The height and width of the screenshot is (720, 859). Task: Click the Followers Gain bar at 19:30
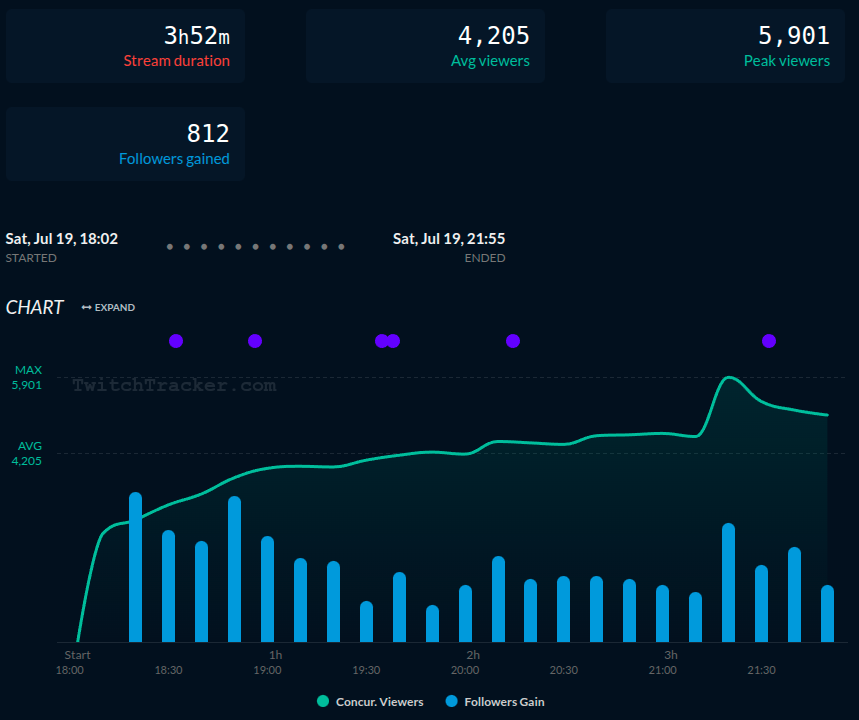click(366, 621)
